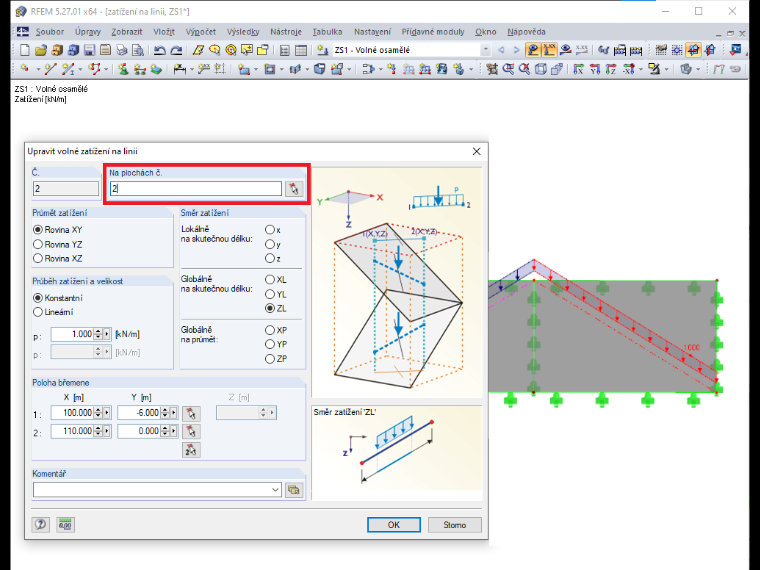
Task: View model in reverse X direction
Action: [x=628, y=69]
